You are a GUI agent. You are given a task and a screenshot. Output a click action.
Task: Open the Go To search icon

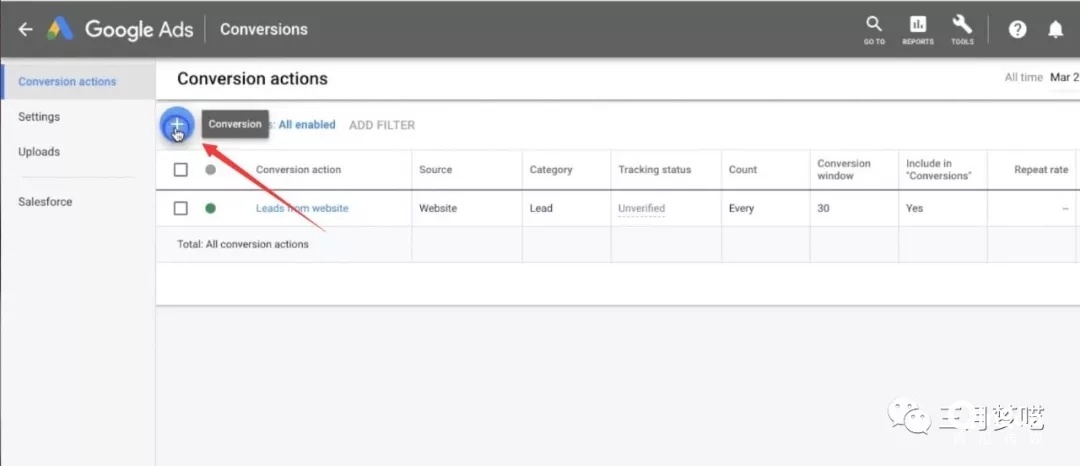[x=874, y=28]
